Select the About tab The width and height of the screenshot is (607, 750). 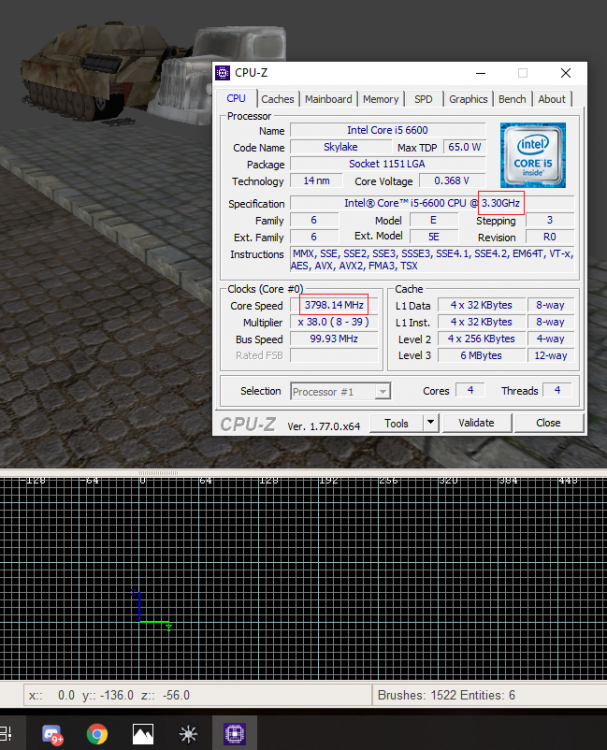click(x=552, y=99)
